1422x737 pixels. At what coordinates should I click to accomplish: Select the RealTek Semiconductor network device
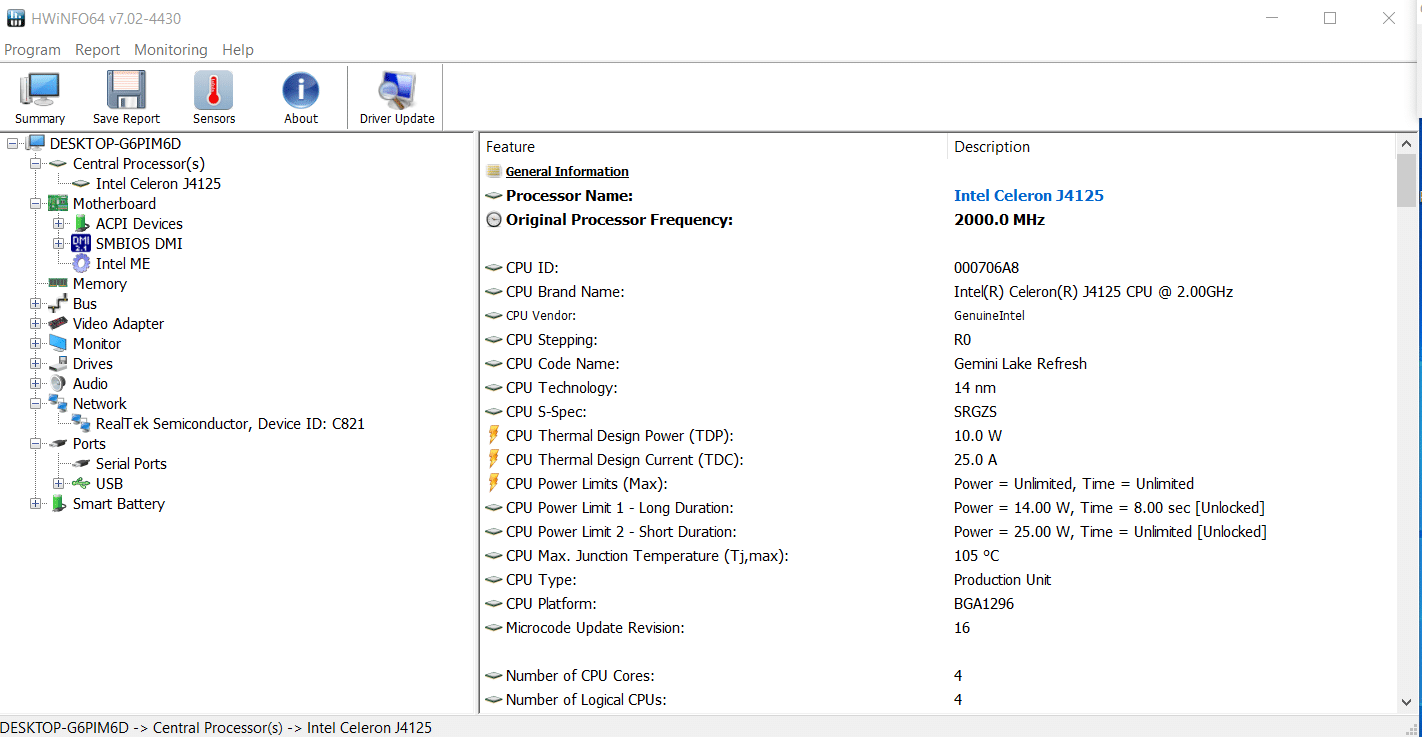point(230,423)
